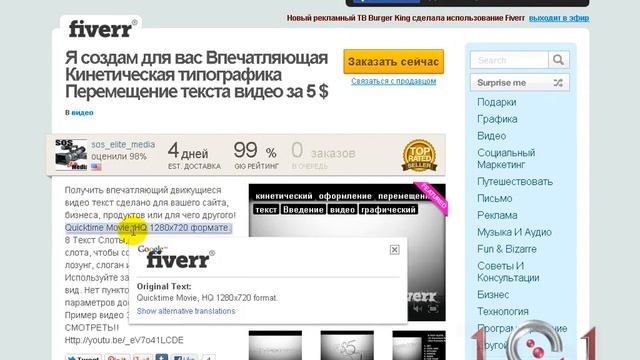Click the Search input field
This screenshot has width=640, height=360.
(x=509, y=60)
